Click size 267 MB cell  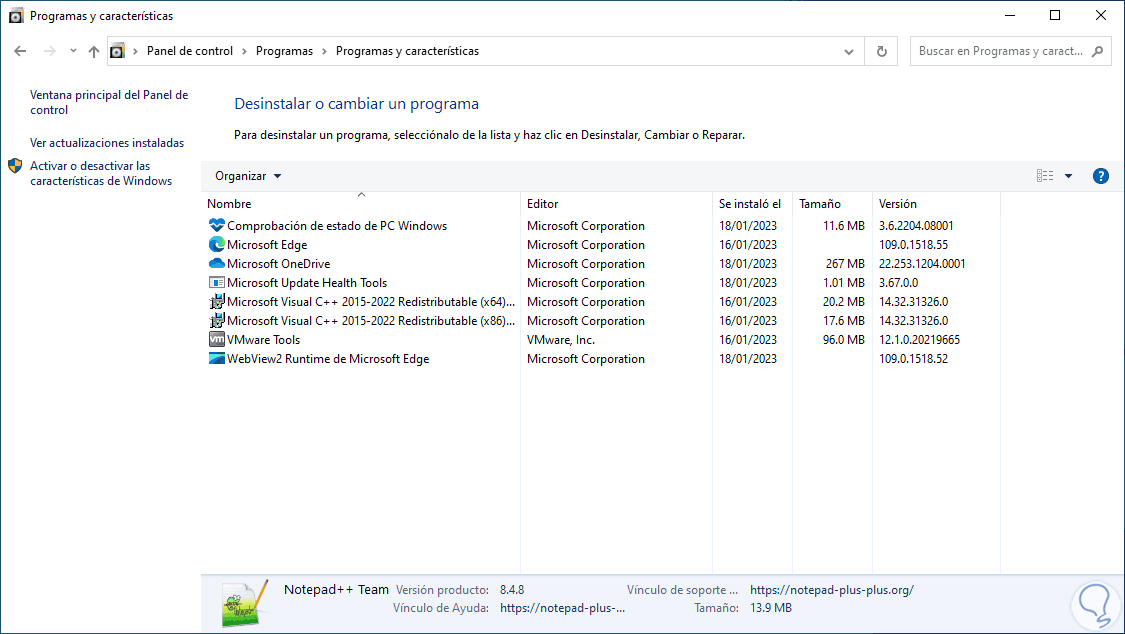[845, 264]
